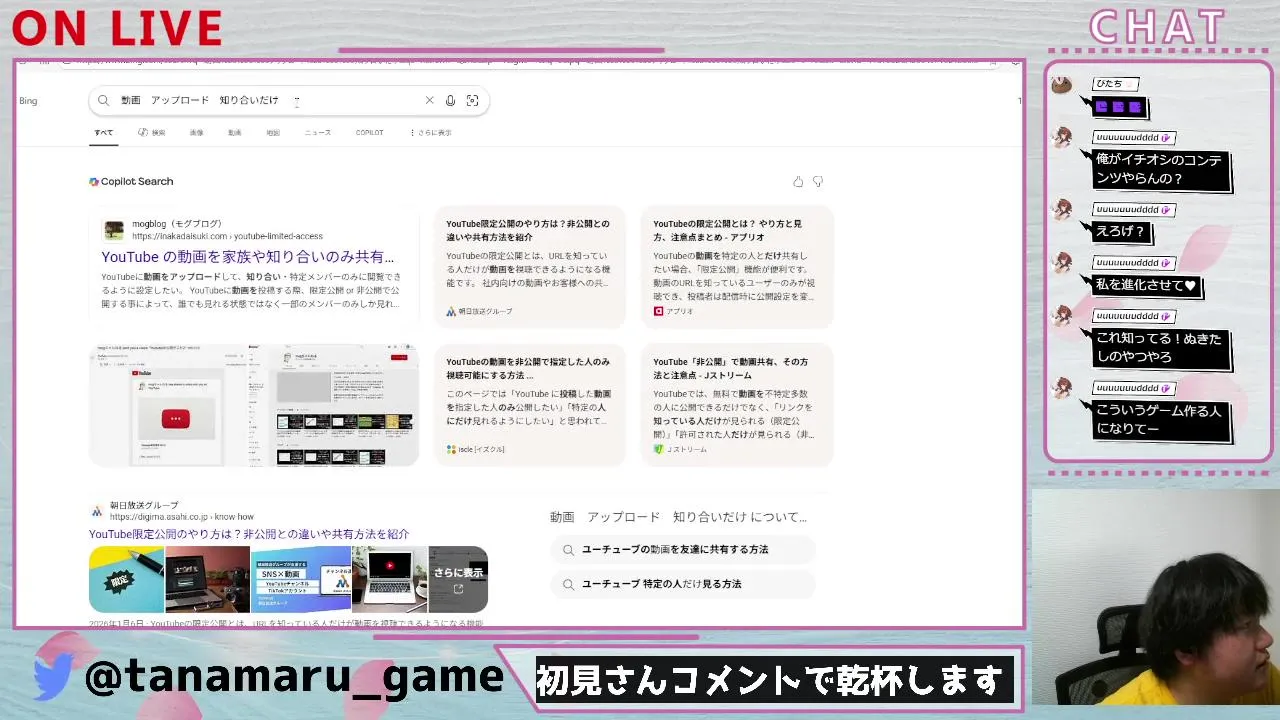Switch to the 画像 tab
This screenshot has width=1280, height=720.
coord(197,133)
